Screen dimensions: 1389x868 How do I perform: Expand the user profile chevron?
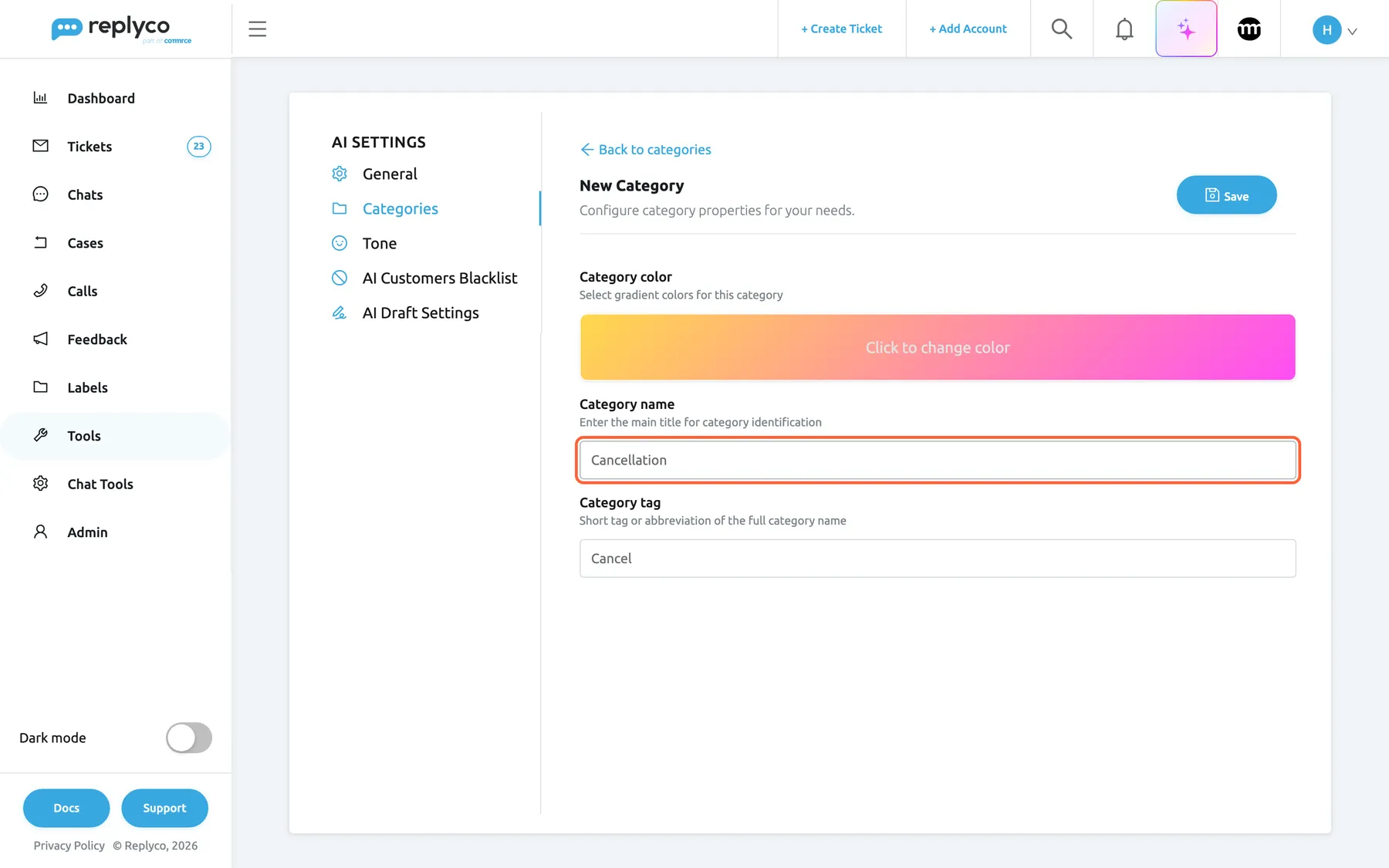point(1352,32)
